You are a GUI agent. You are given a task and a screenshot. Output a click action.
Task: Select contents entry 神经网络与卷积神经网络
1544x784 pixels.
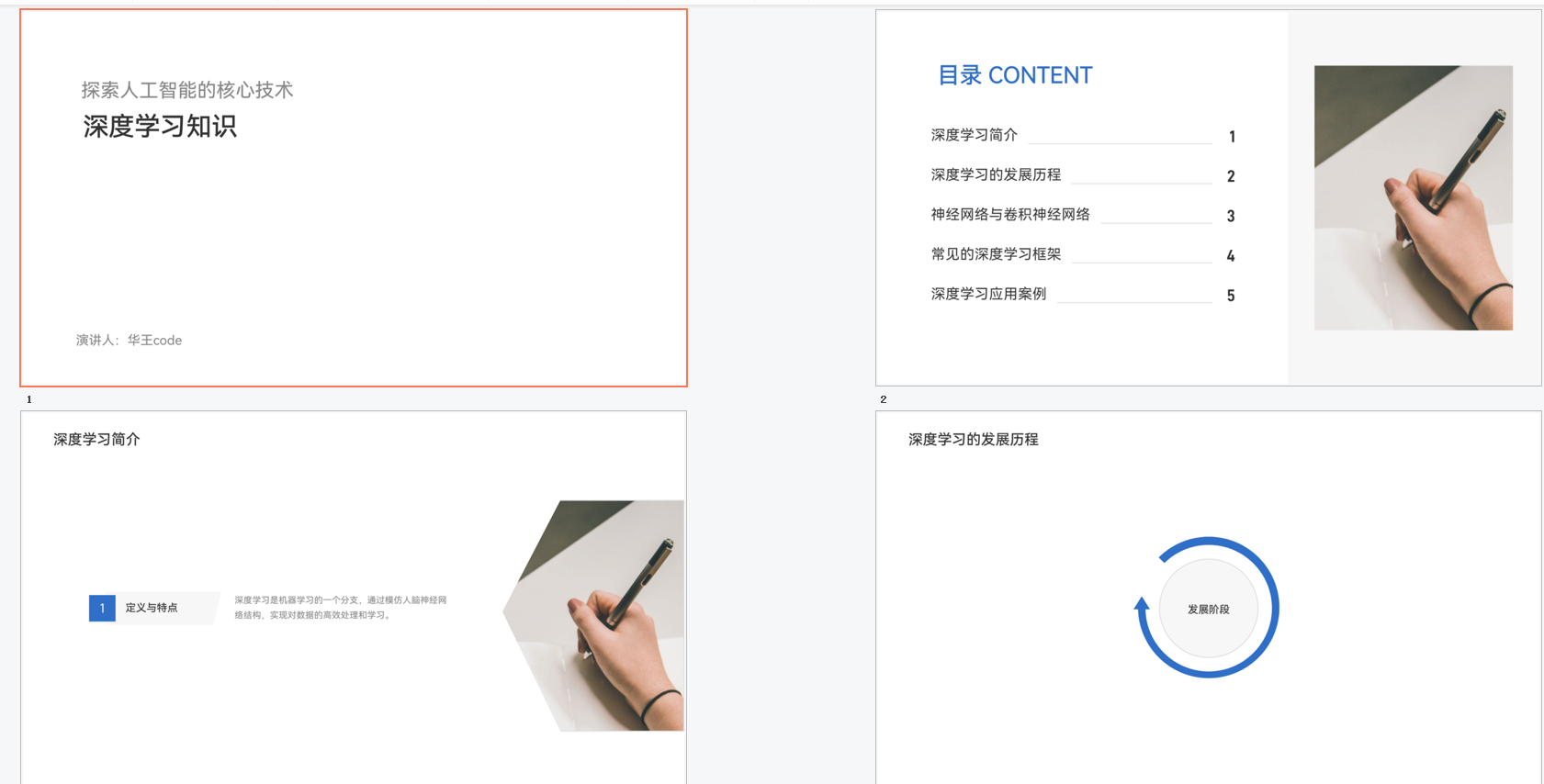coord(1010,214)
